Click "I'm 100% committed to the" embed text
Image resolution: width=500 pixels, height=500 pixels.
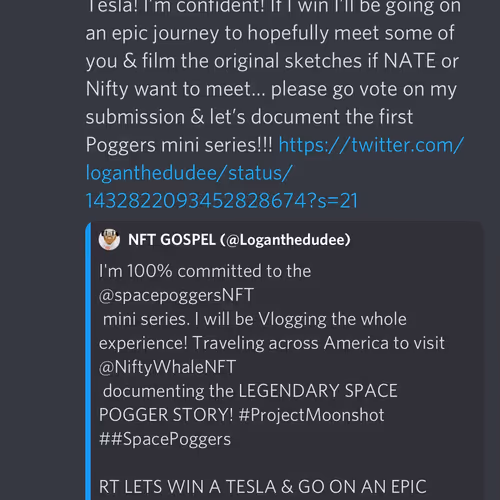pos(205,271)
